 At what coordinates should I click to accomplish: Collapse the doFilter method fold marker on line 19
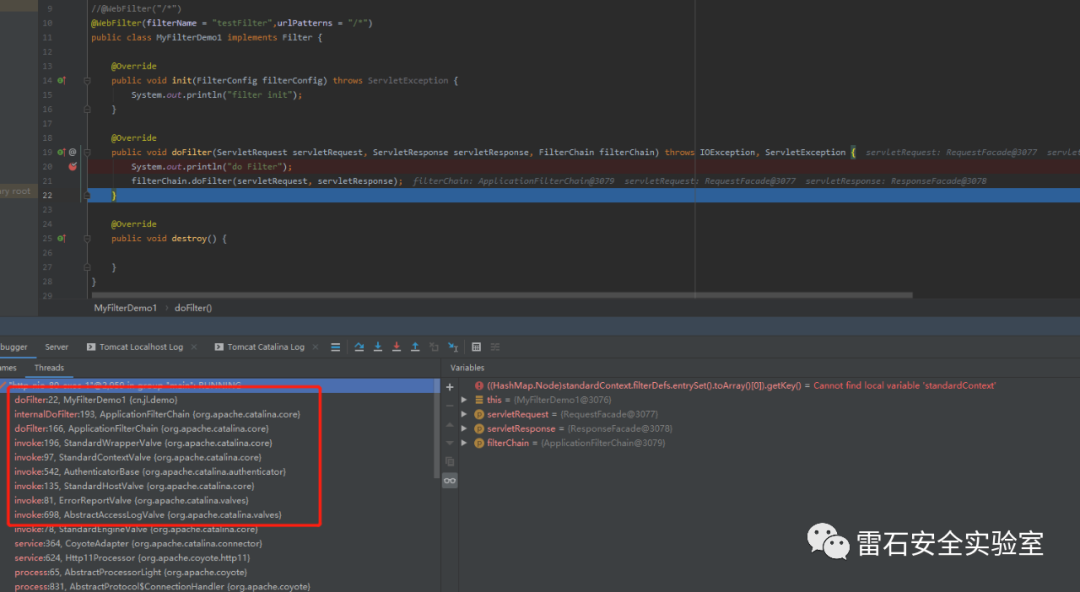[x=87, y=152]
